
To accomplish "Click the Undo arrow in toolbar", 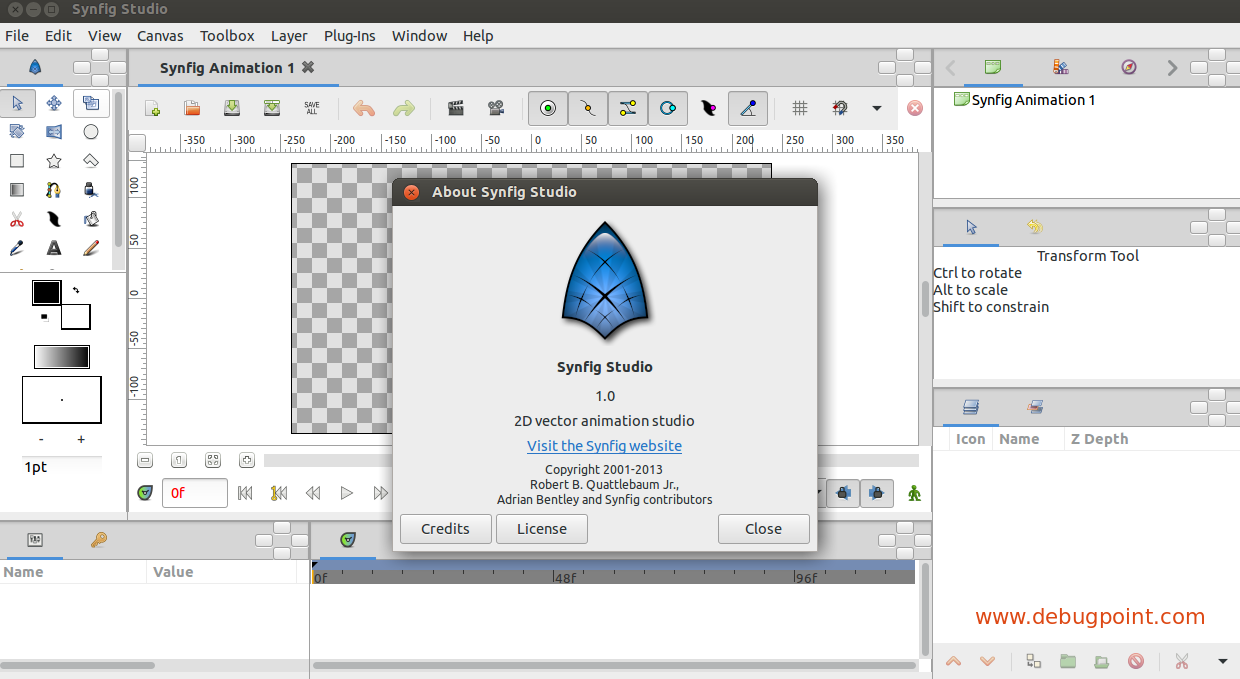I will pos(364,108).
